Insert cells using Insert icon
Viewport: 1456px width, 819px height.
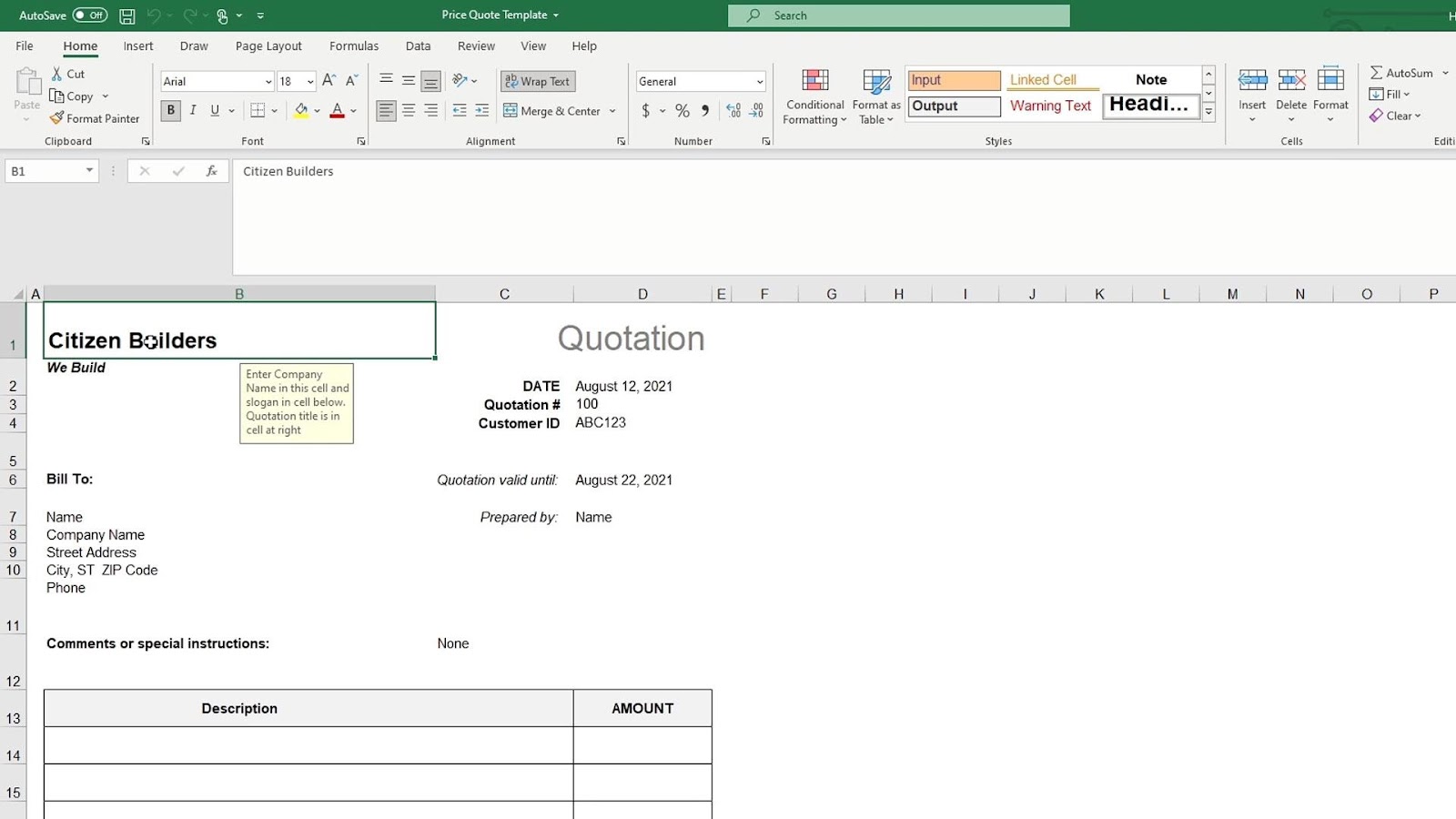pyautogui.click(x=1252, y=81)
